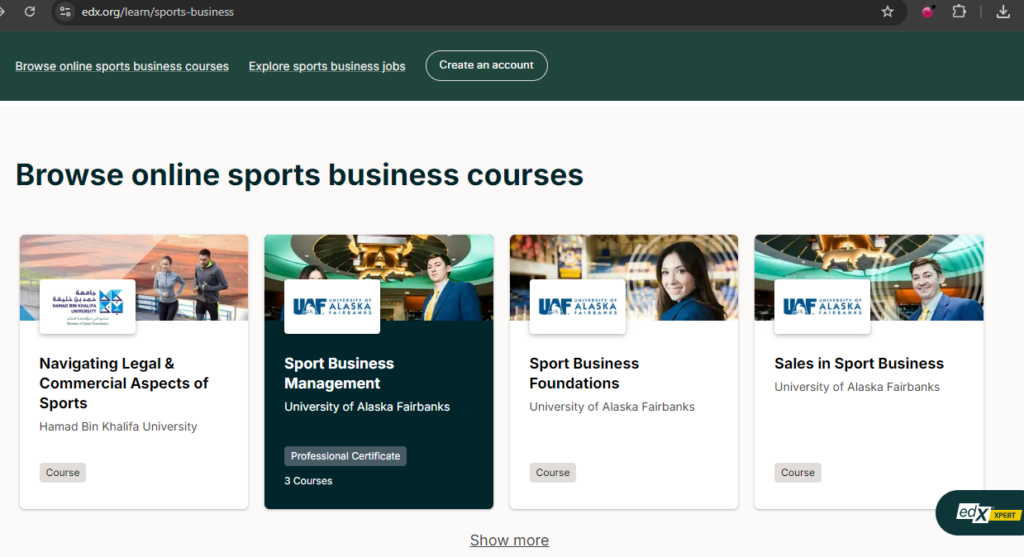Image resolution: width=1024 pixels, height=557 pixels.
Task: Open the 'Sport Business Foundations' card title
Action: pyautogui.click(x=584, y=373)
